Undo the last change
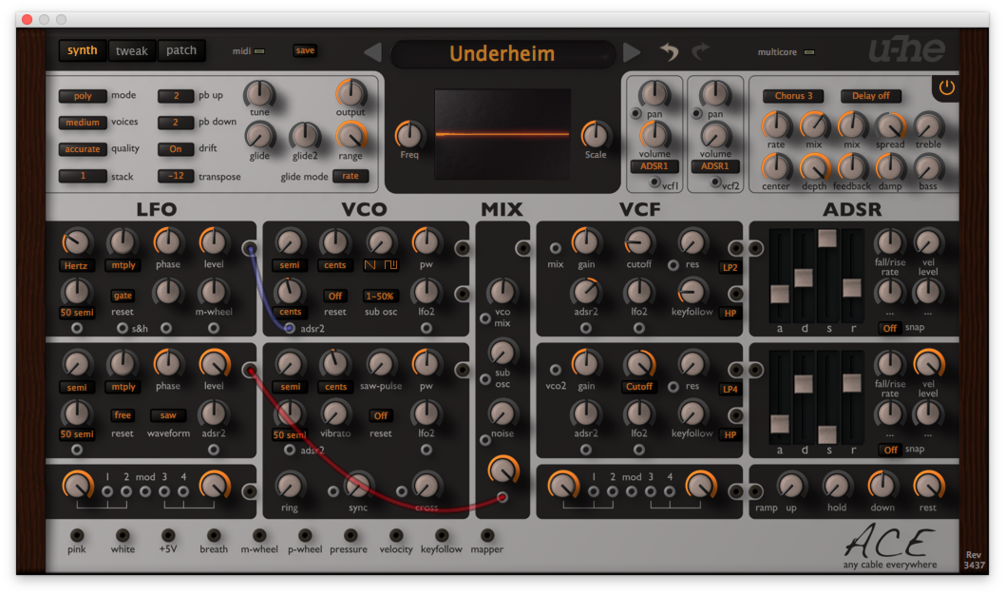 (669, 51)
